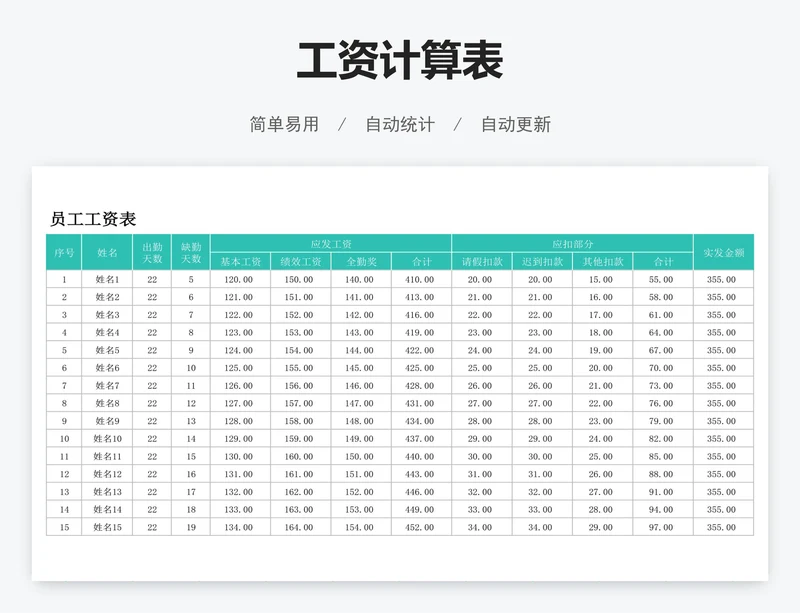
Task: Select base salary cell 120.00
Action: click(x=240, y=279)
